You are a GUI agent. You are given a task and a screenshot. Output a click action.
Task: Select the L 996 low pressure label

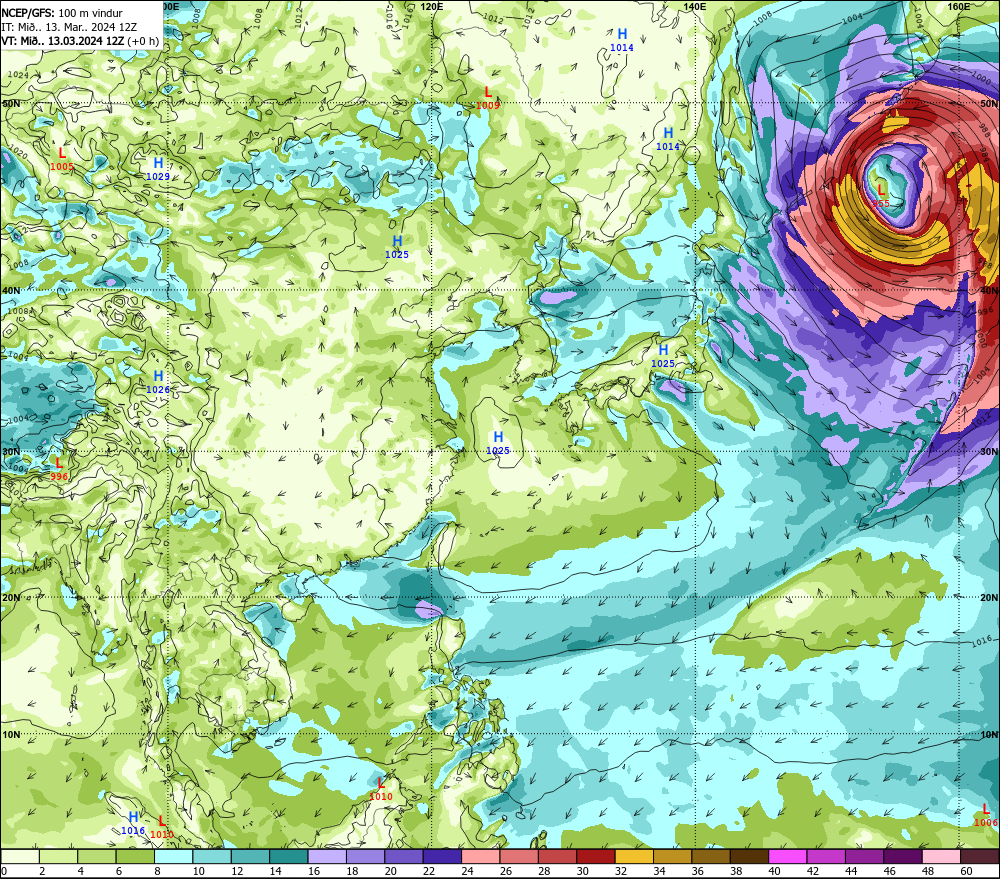[59, 469]
